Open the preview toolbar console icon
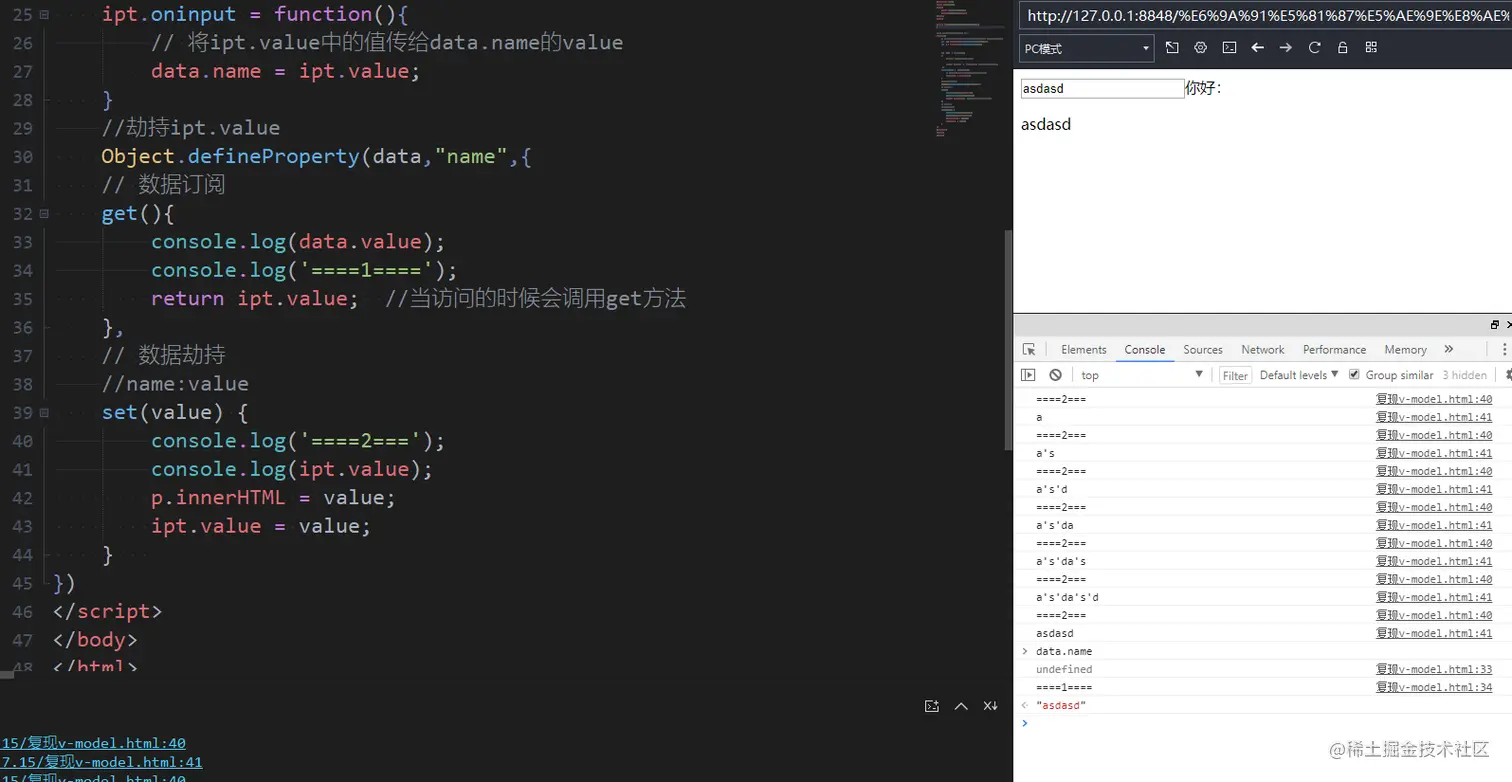The image size is (1512, 782). [x=1229, y=48]
